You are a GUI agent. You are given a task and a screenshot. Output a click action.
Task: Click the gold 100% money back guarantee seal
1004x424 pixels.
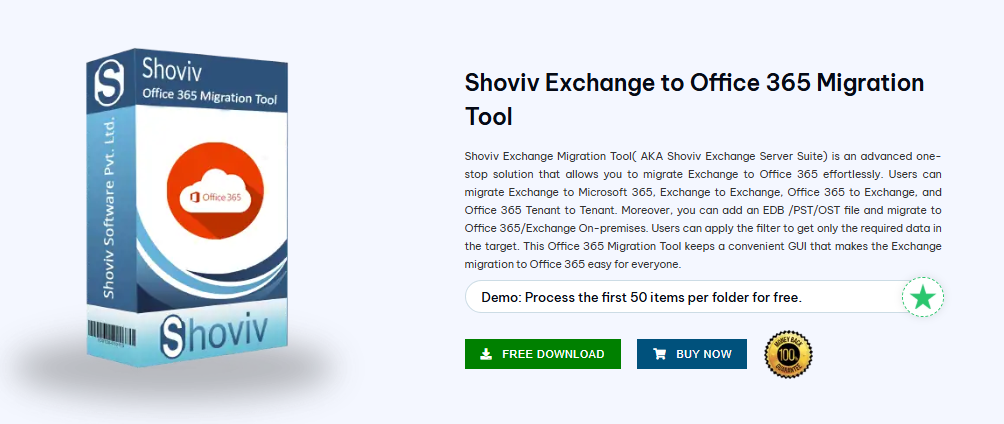[x=788, y=354]
